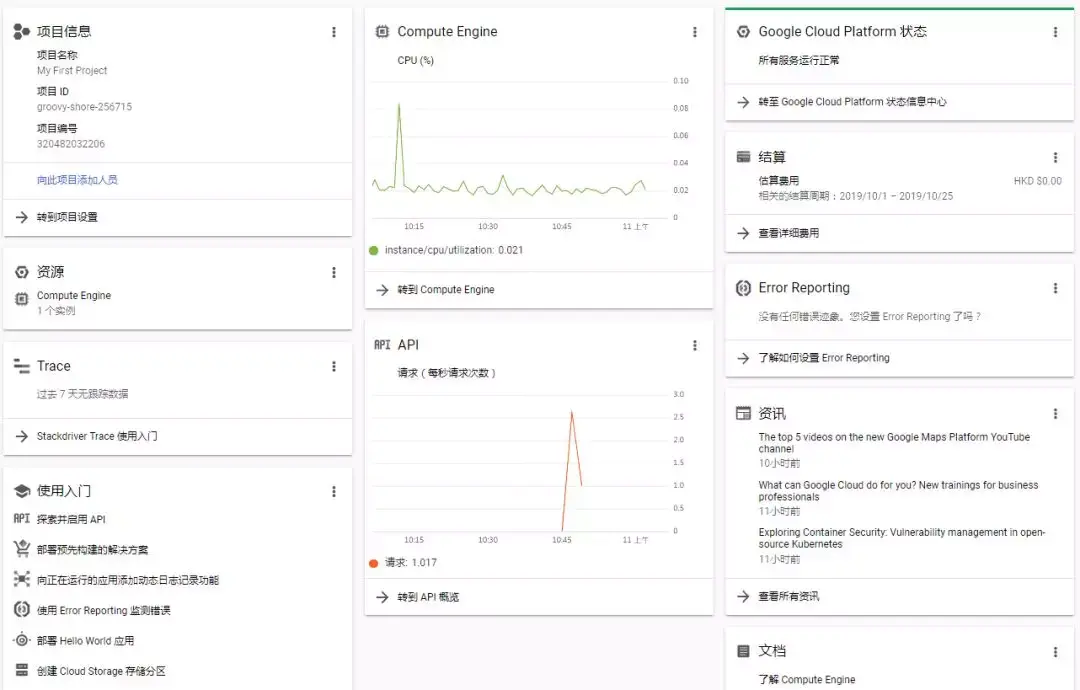Click the Trace header icon

(21, 366)
